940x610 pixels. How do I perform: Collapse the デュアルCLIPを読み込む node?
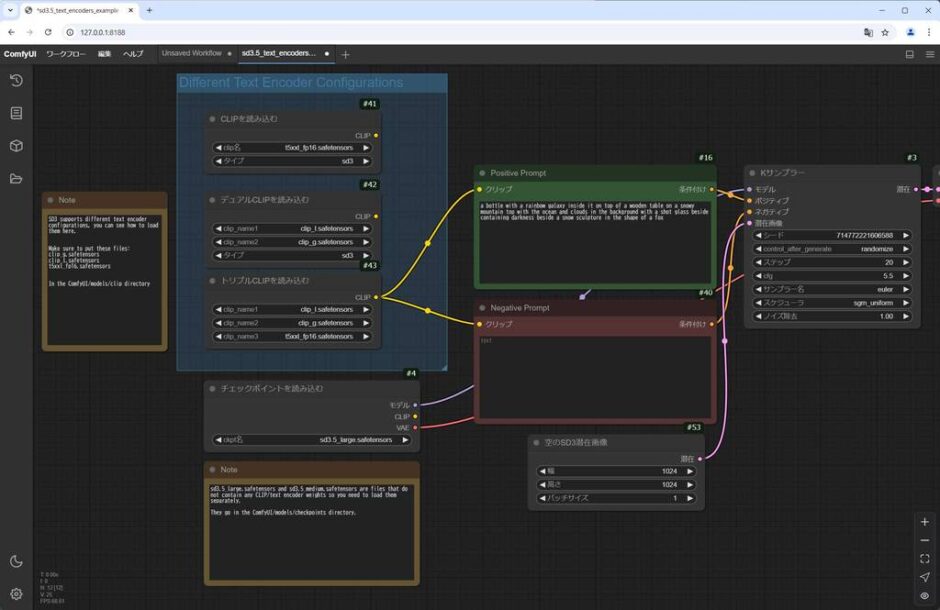212,200
